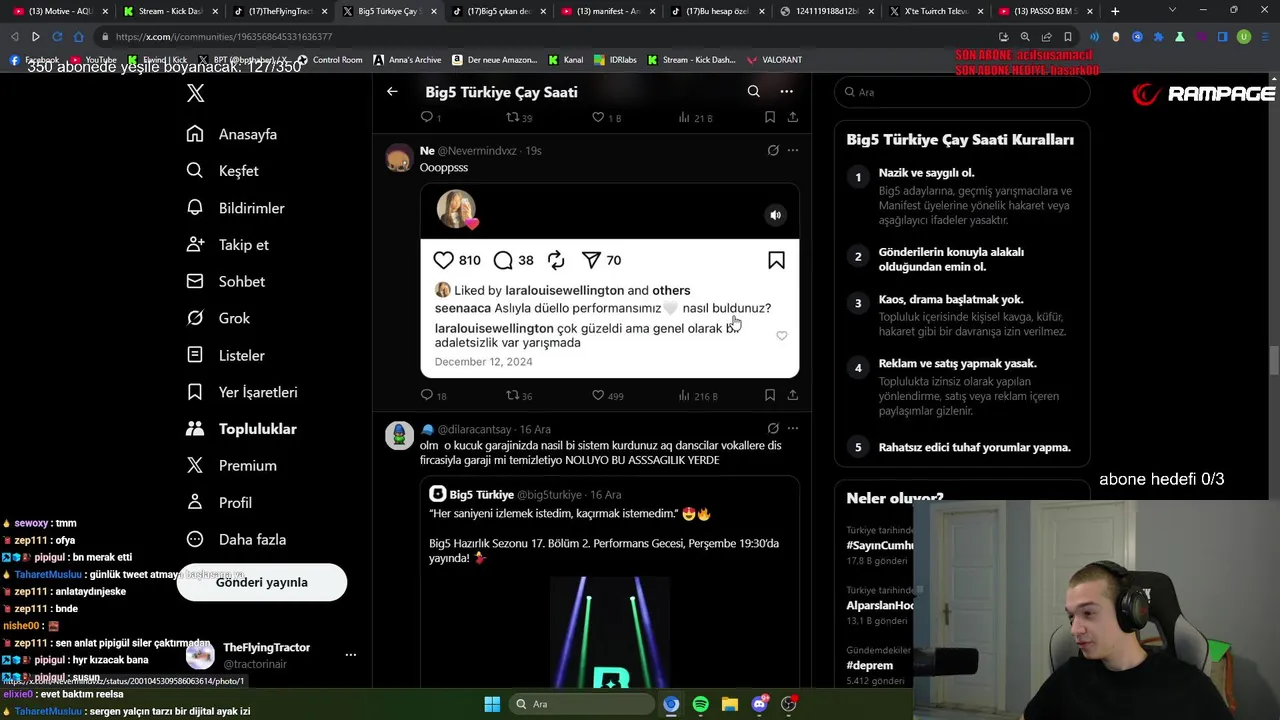Click the Listeler sidebar icon
1280x720 pixels.
195,355
